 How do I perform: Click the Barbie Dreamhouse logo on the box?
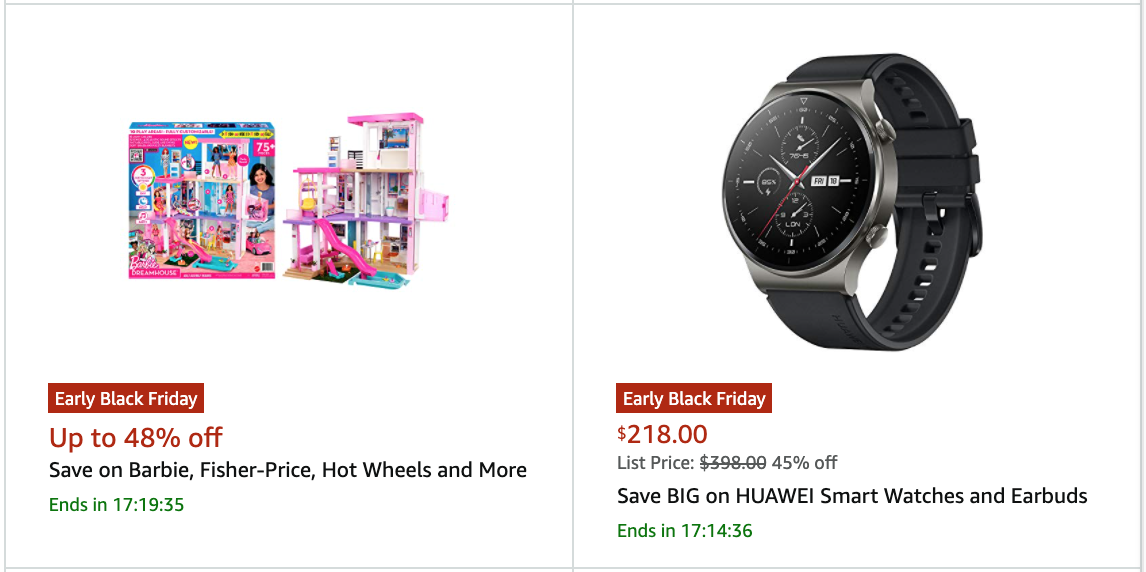(x=151, y=268)
